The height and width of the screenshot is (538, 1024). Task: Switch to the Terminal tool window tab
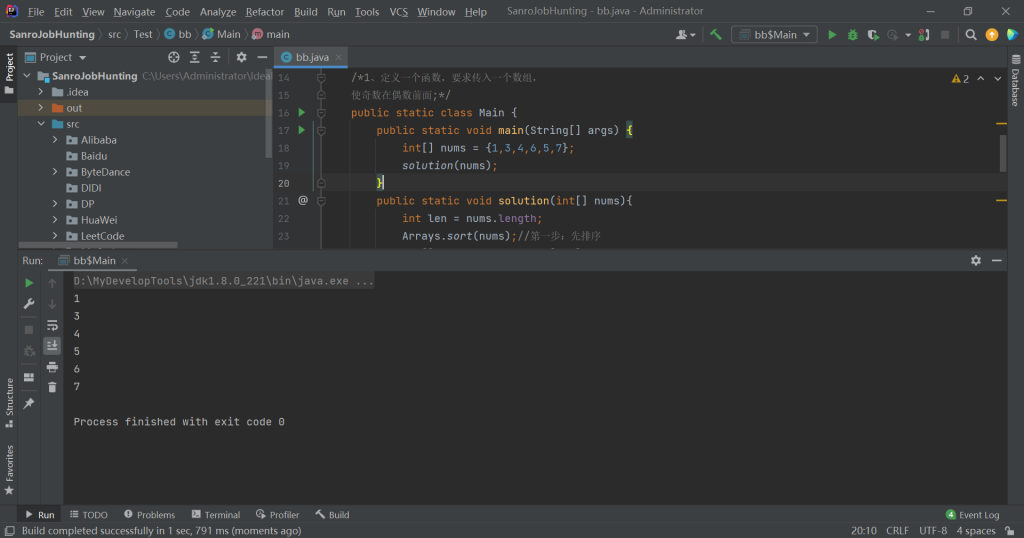coord(215,515)
